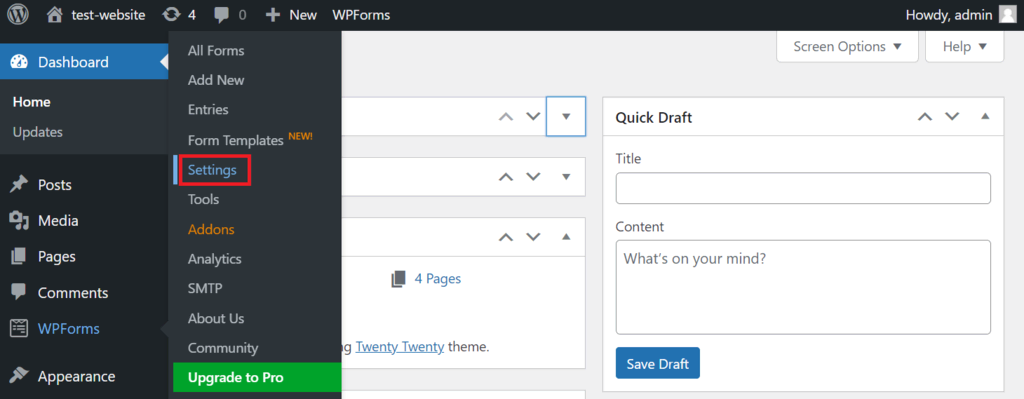1024x399 pixels.
Task: Move the second widget up
Action: (505, 177)
